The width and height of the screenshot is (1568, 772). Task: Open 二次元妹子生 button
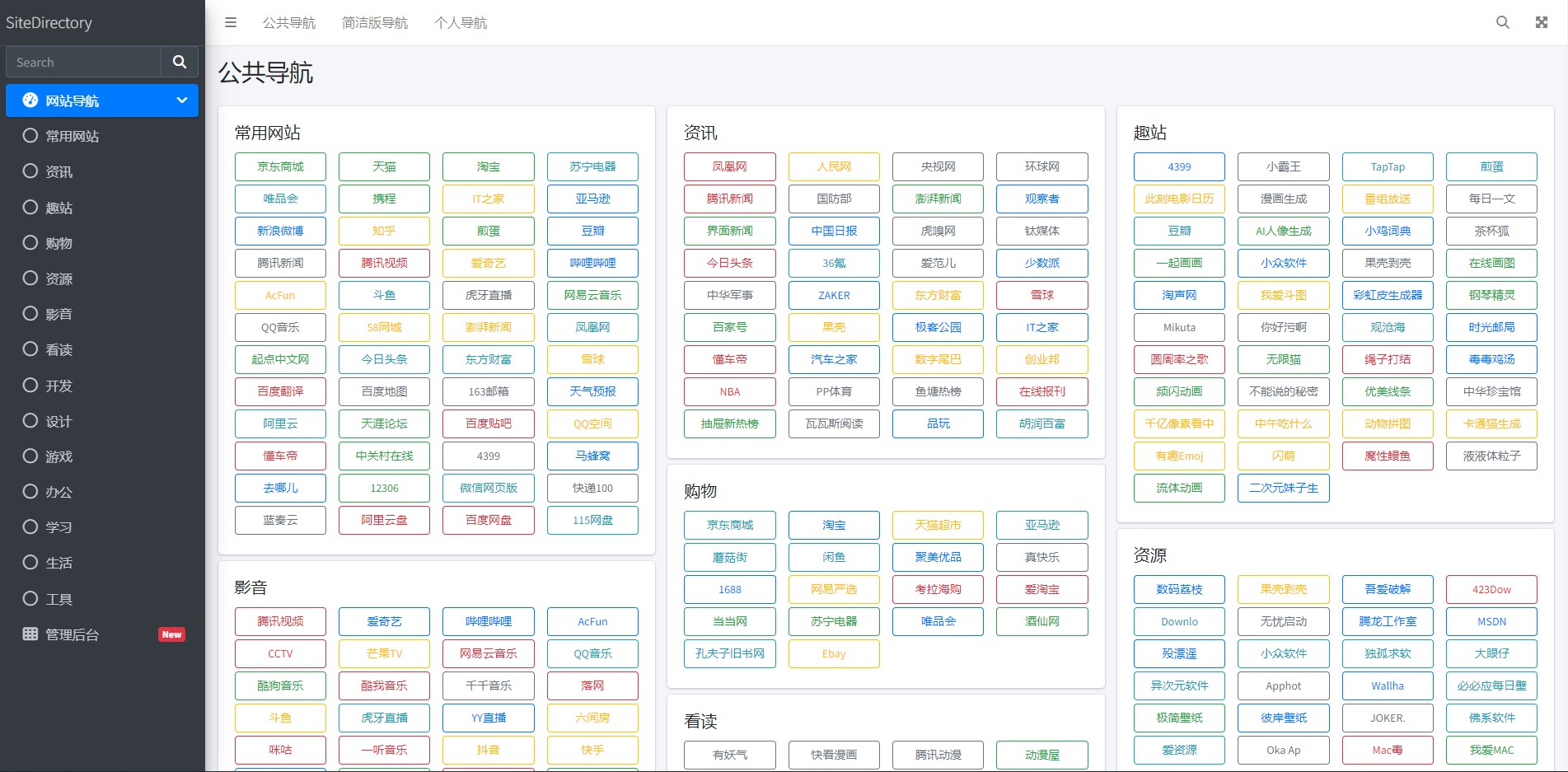[1284, 488]
